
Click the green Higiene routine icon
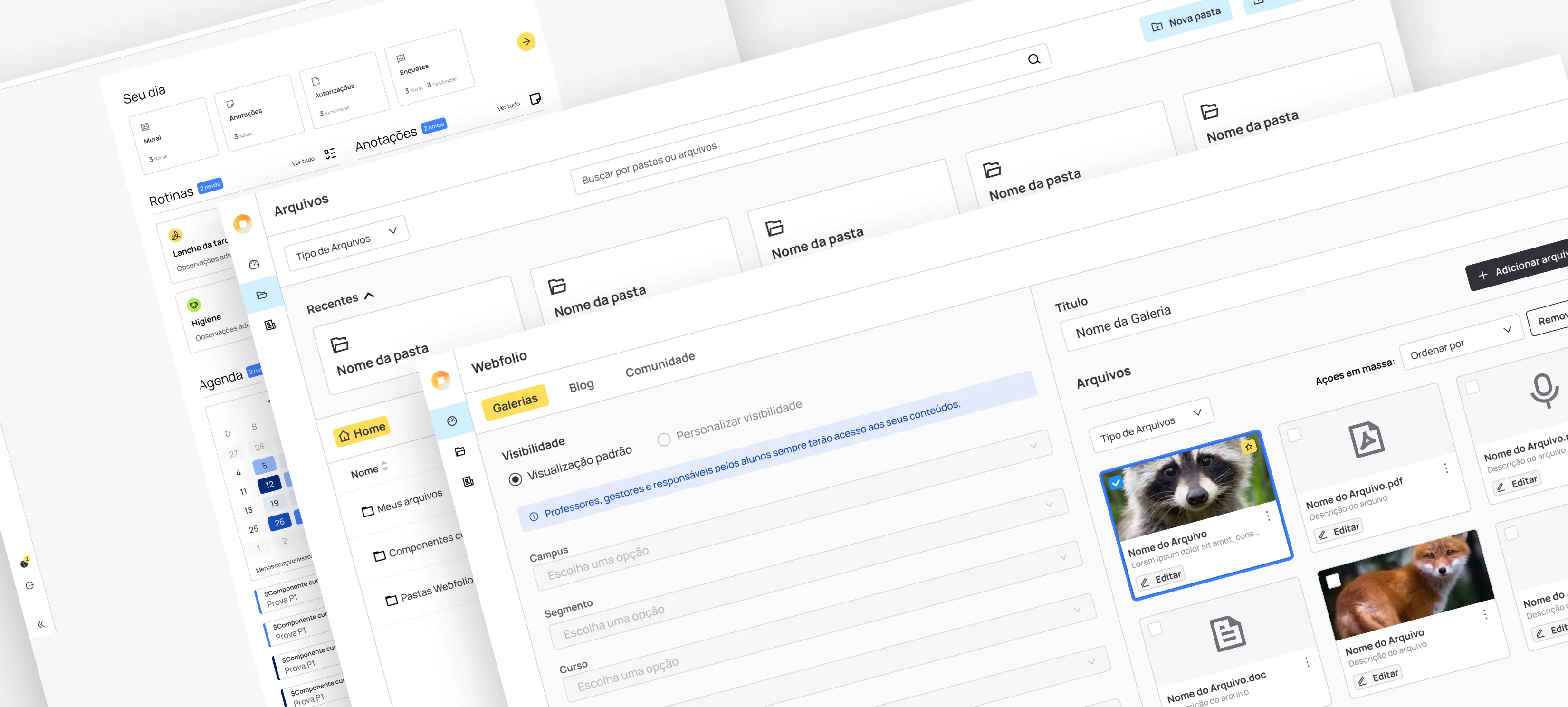[x=193, y=305]
